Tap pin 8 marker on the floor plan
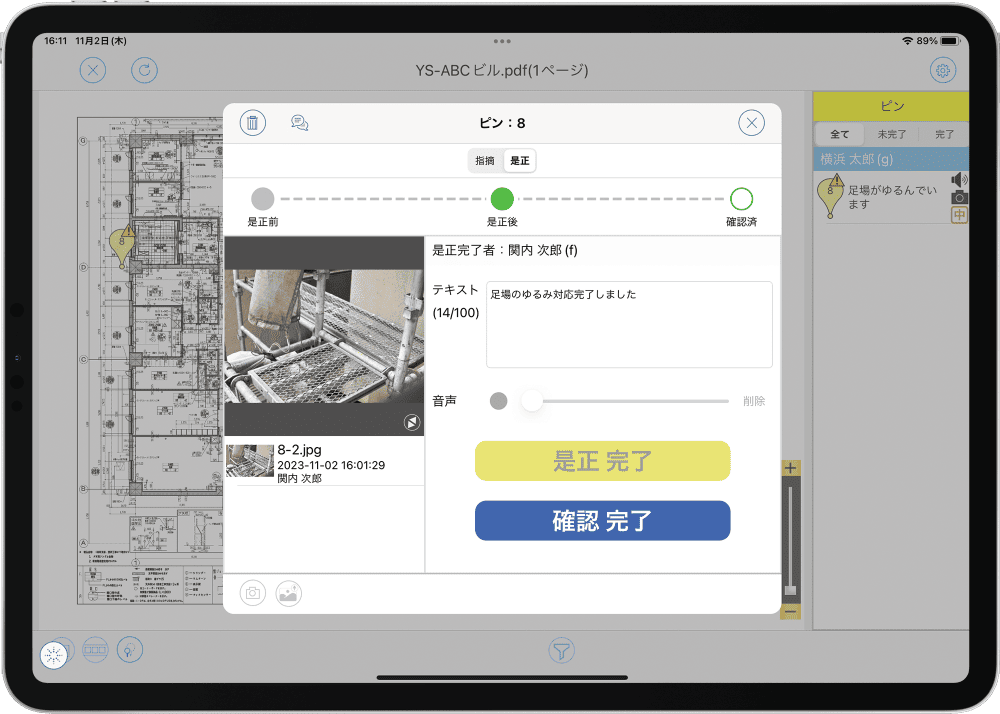 (x=122, y=244)
